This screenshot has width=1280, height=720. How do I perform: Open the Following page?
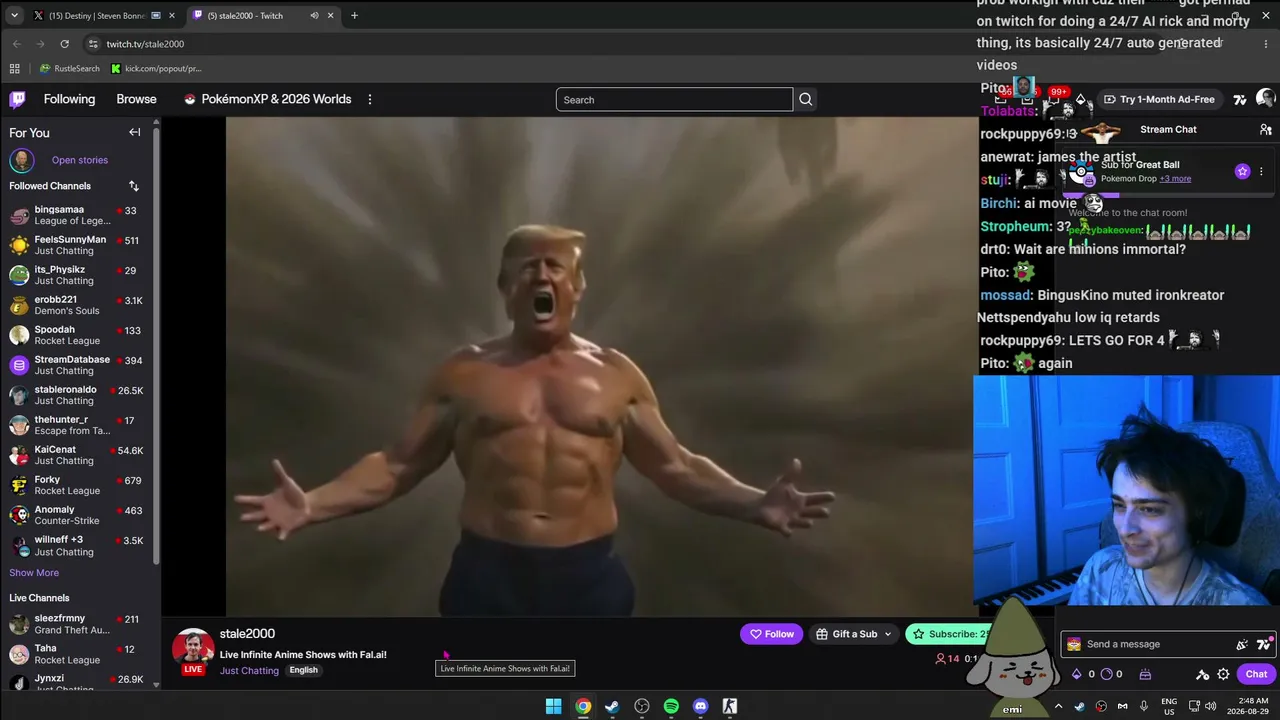coord(69,99)
